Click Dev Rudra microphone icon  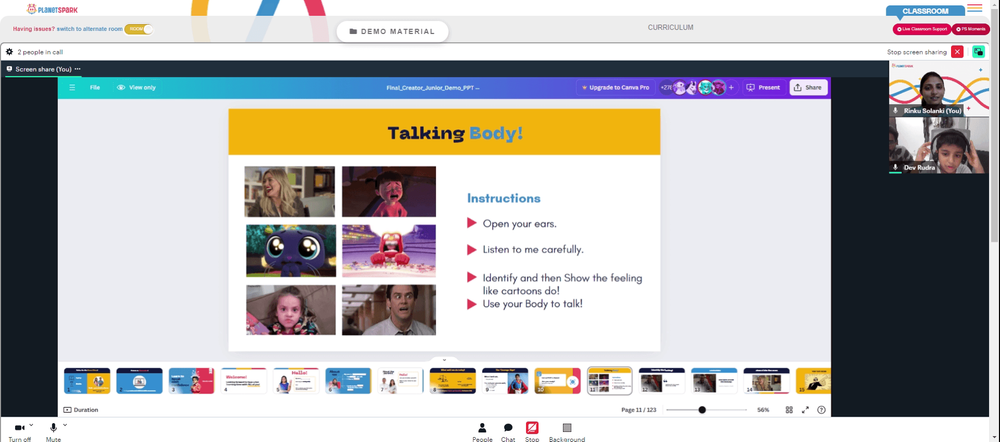(895, 167)
